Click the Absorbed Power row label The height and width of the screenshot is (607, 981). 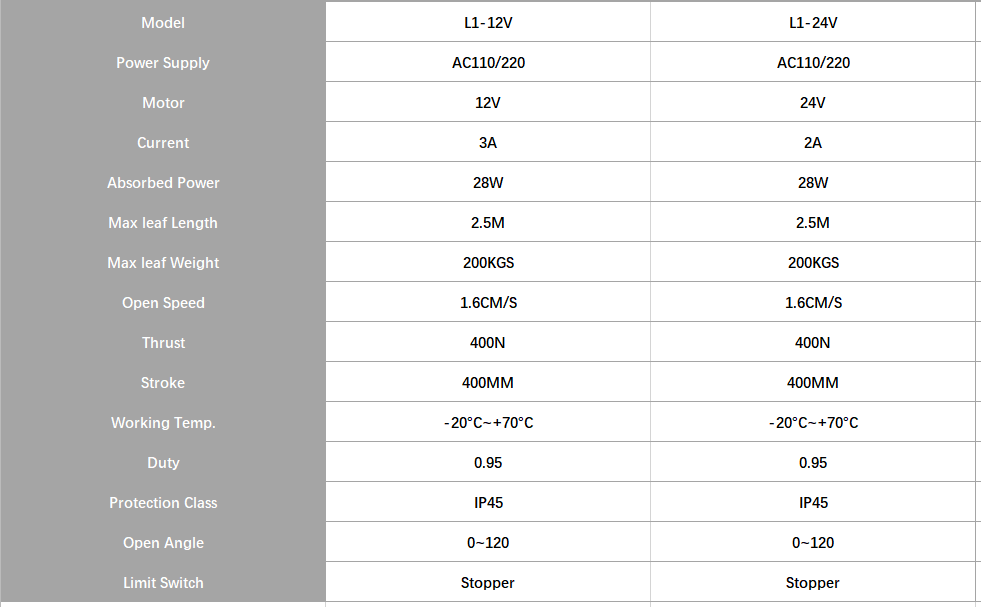(163, 182)
